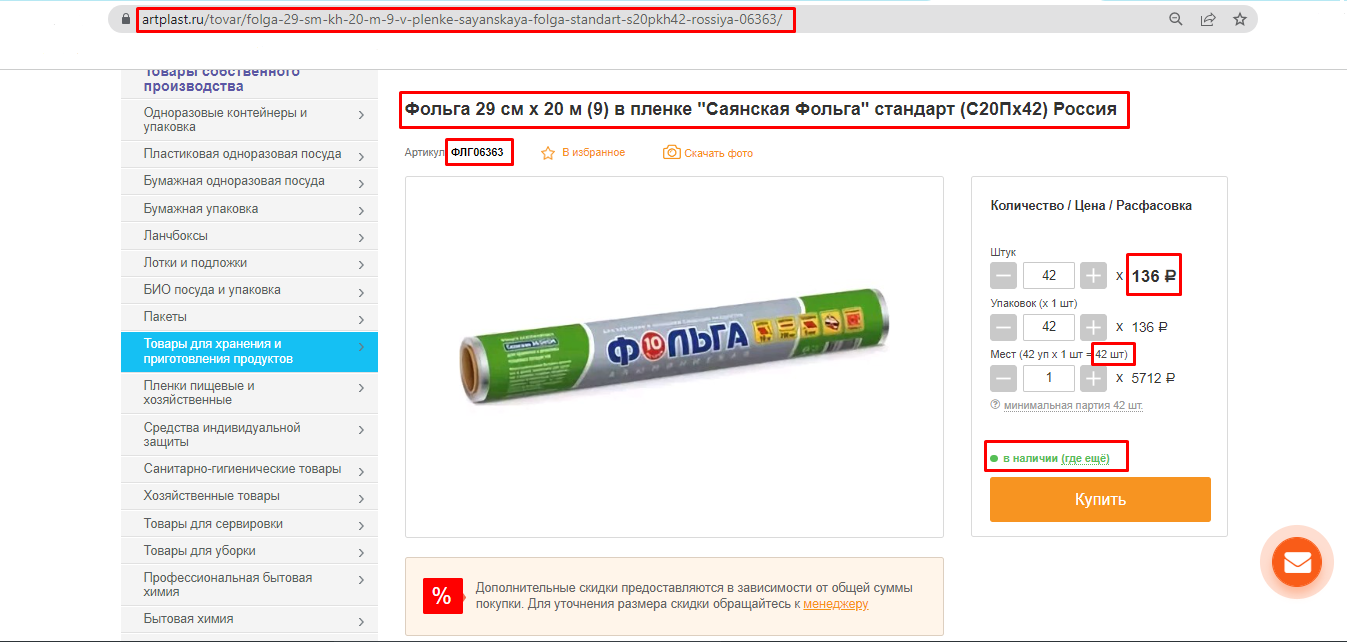Open the orange envelope chat button

click(1297, 561)
